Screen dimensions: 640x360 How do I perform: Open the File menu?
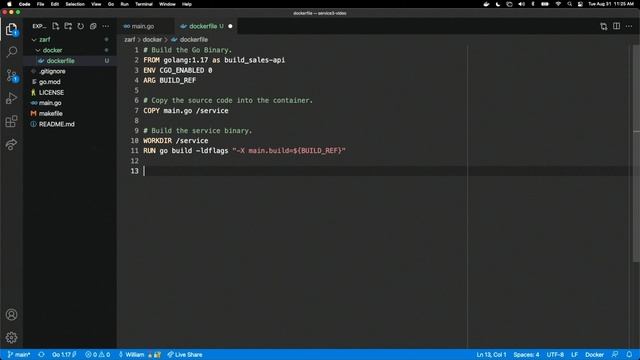coord(40,4)
